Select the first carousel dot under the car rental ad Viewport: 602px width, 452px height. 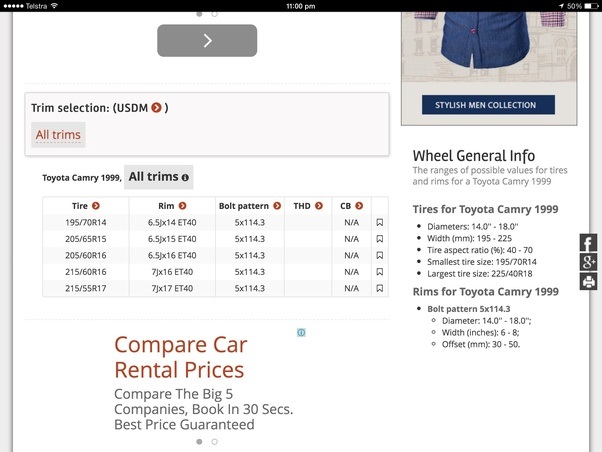point(199,442)
